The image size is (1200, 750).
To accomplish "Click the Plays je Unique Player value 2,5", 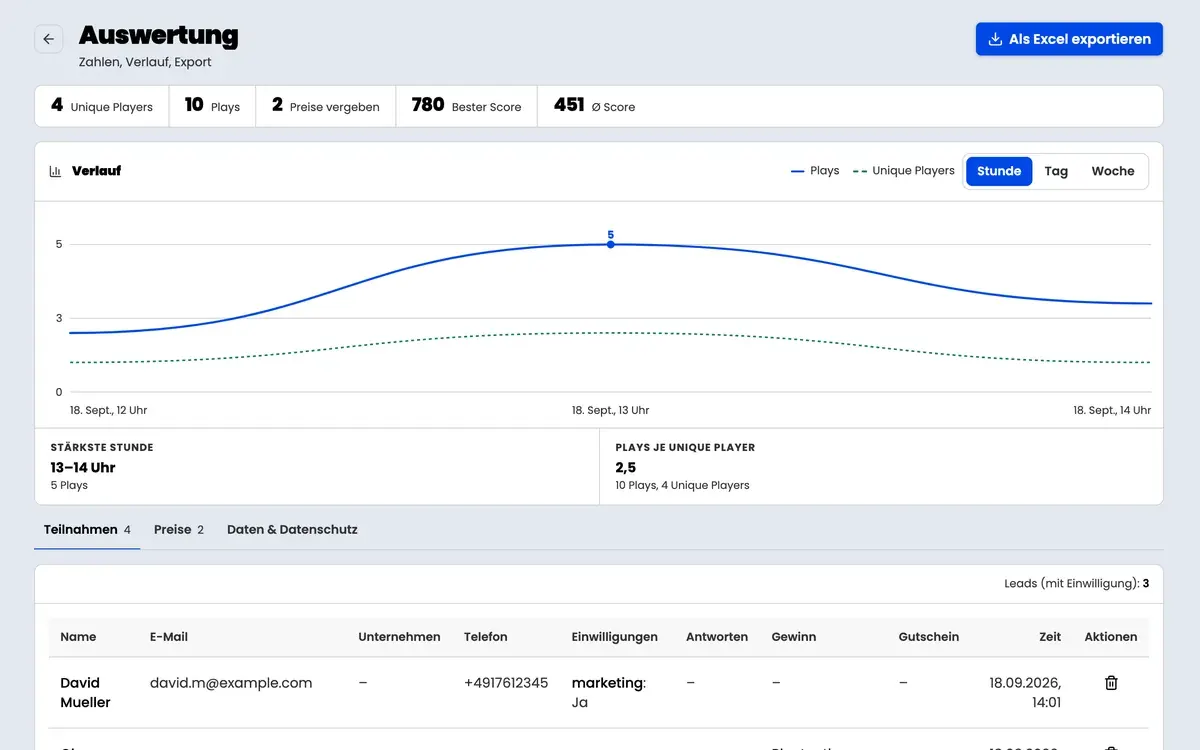I will pyautogui.click(x=626, y=467).
